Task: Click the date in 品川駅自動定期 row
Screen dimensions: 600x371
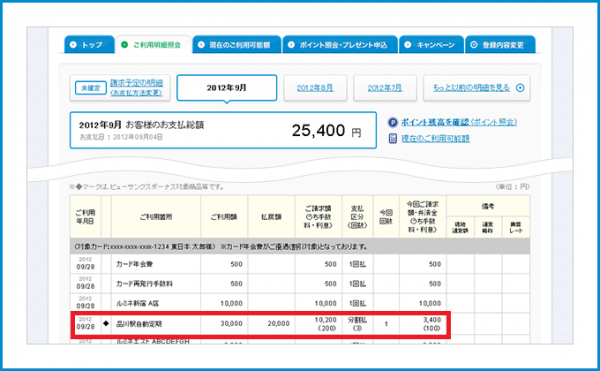Action: point(85,323)
